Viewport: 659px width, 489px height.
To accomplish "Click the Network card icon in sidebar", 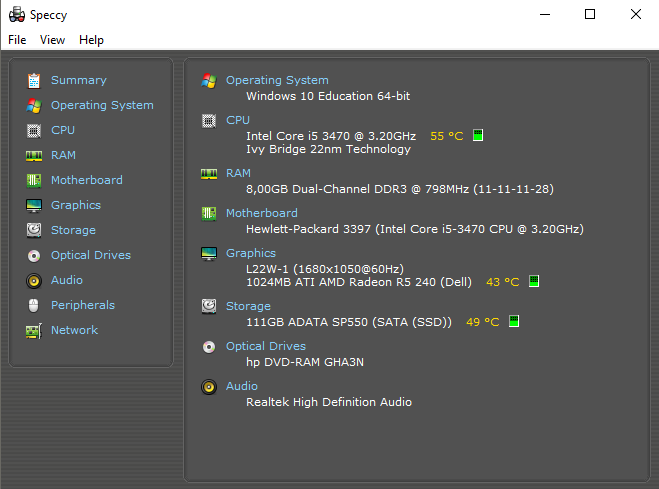I will tap(34, 330).
